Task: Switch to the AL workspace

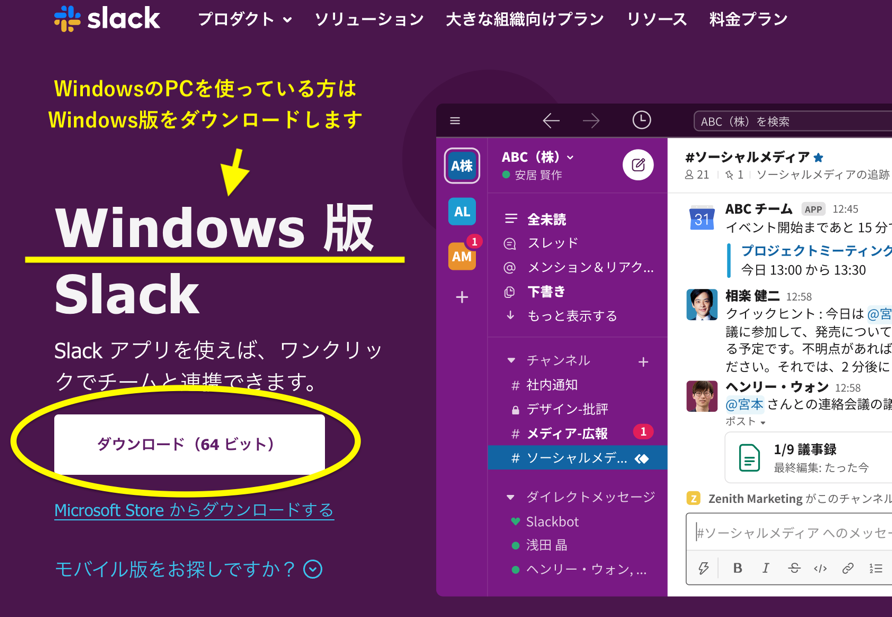Action: coord(462,212)
